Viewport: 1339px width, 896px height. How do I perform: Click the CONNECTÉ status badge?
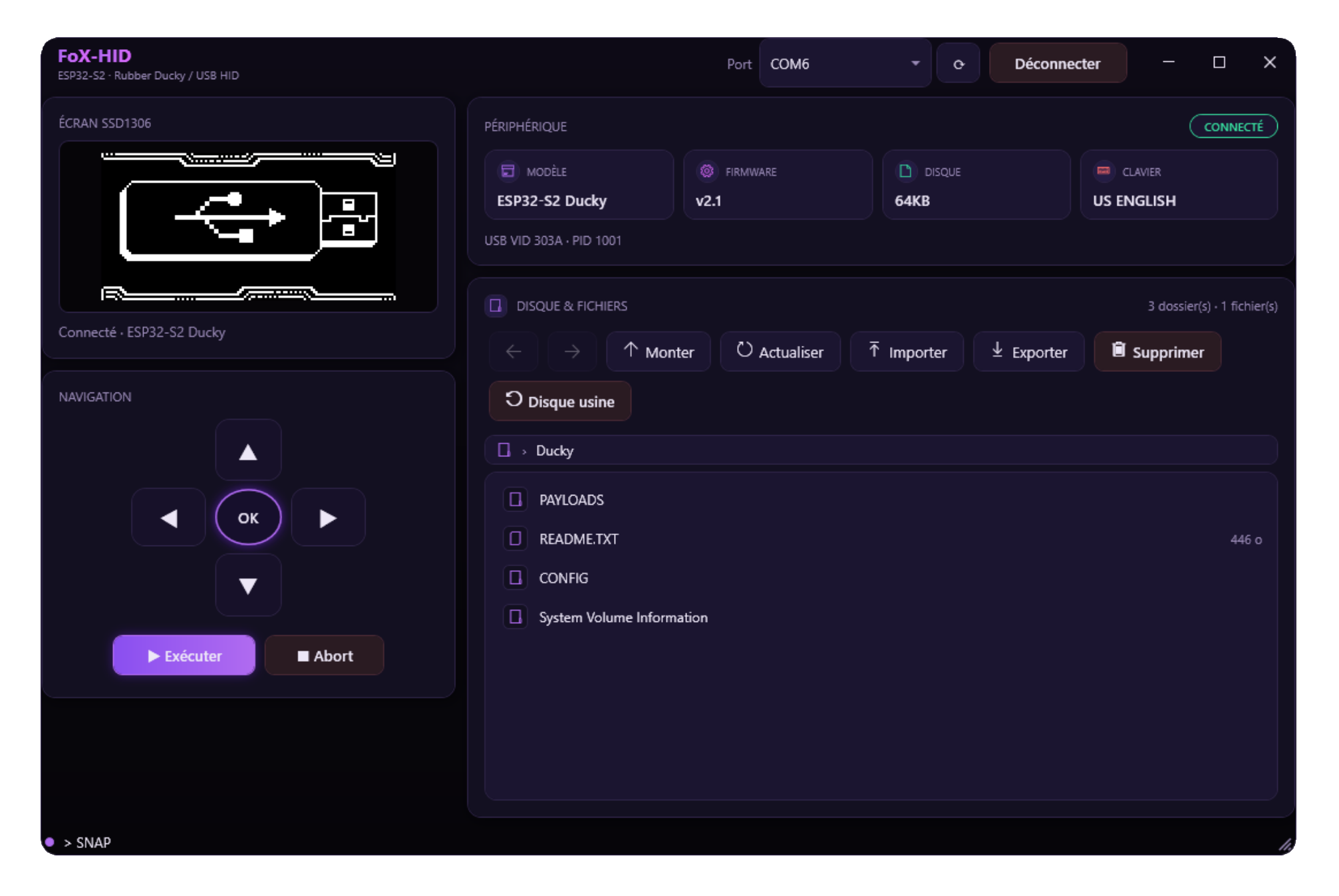[1233, 126]
